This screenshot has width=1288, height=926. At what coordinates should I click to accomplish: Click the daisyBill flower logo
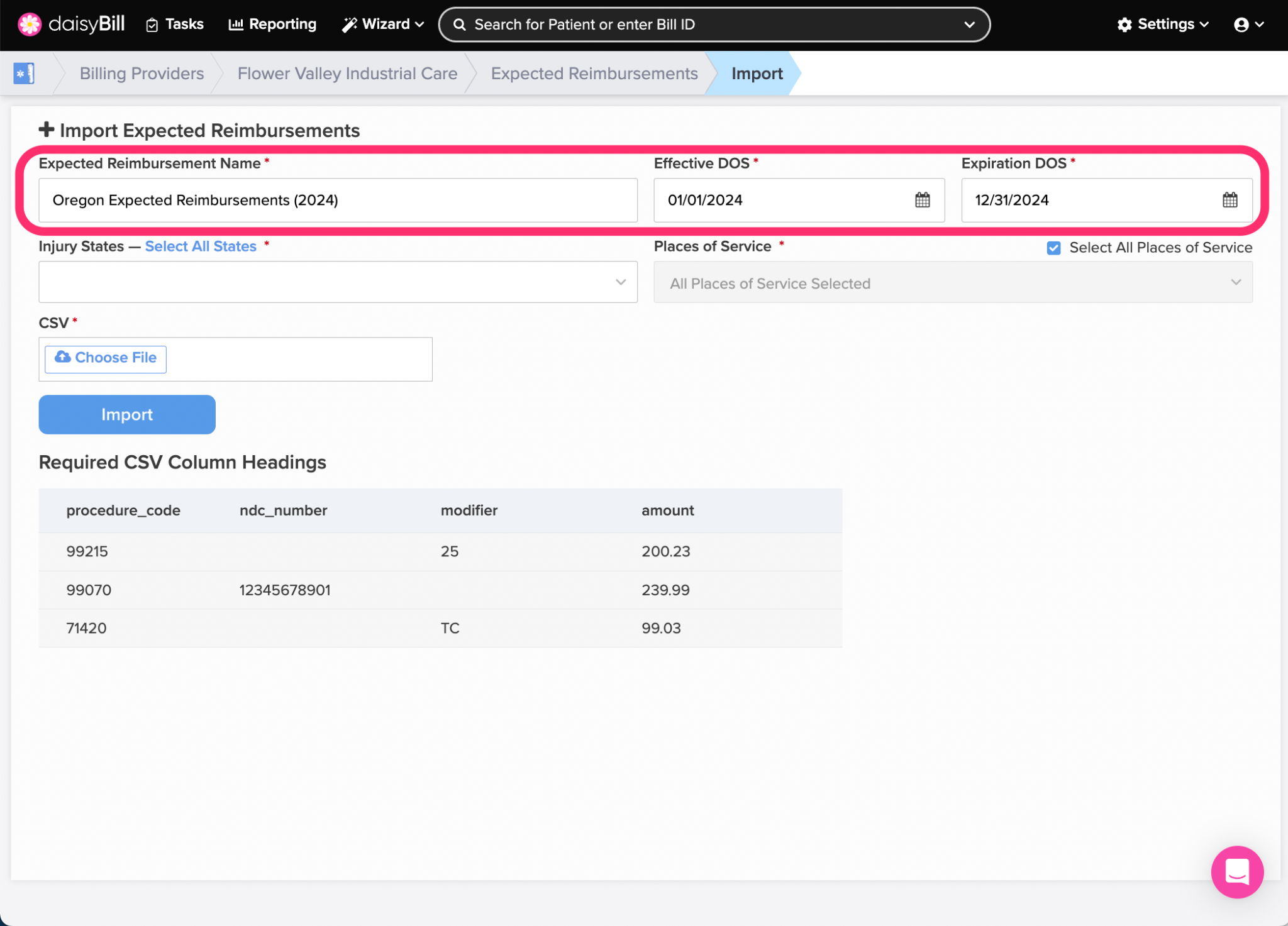[30, 25]
